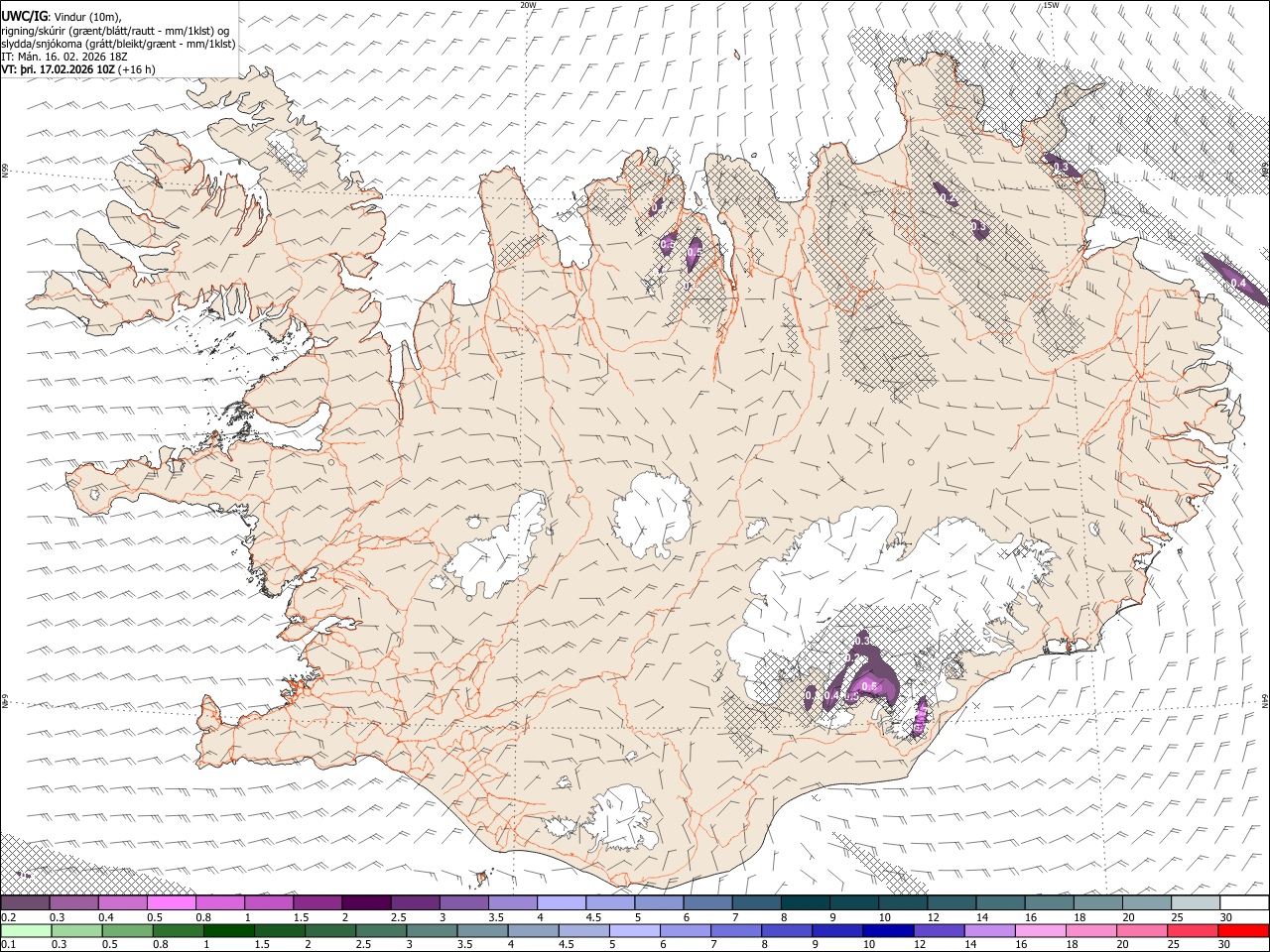Viewport: 1270px width, 952px height.
Task: Click the grey-green 3–3.5 lower legend swatch
Action: 431,930
